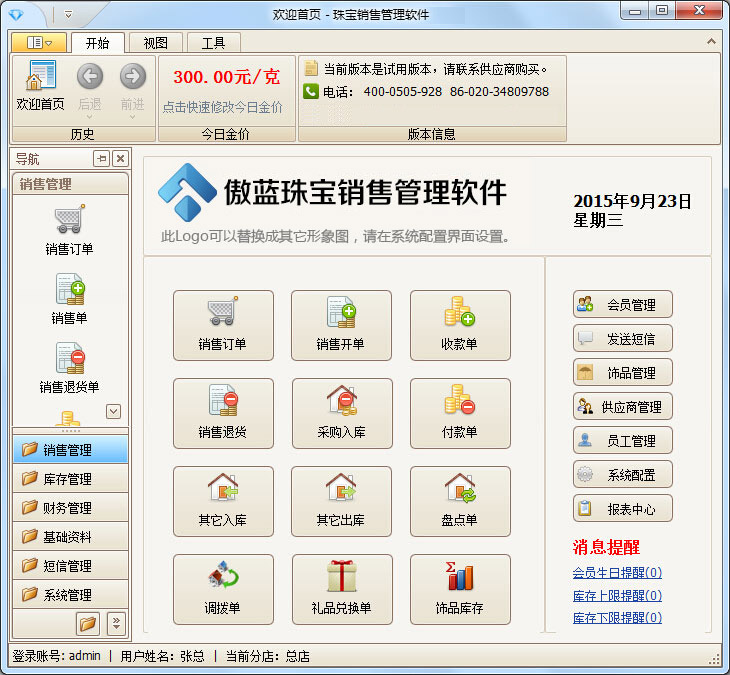Click the 供应商管理 button
The height and width of the screenshot is (675, 730).
point(623,406)
